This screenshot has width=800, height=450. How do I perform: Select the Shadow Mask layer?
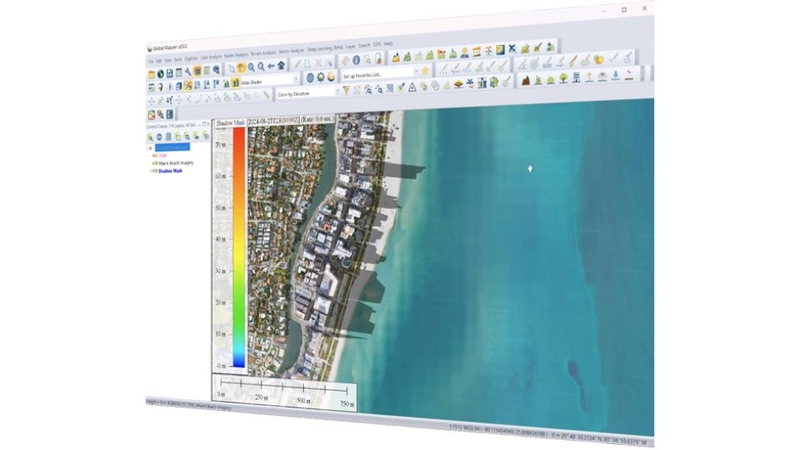click(170, 171)
